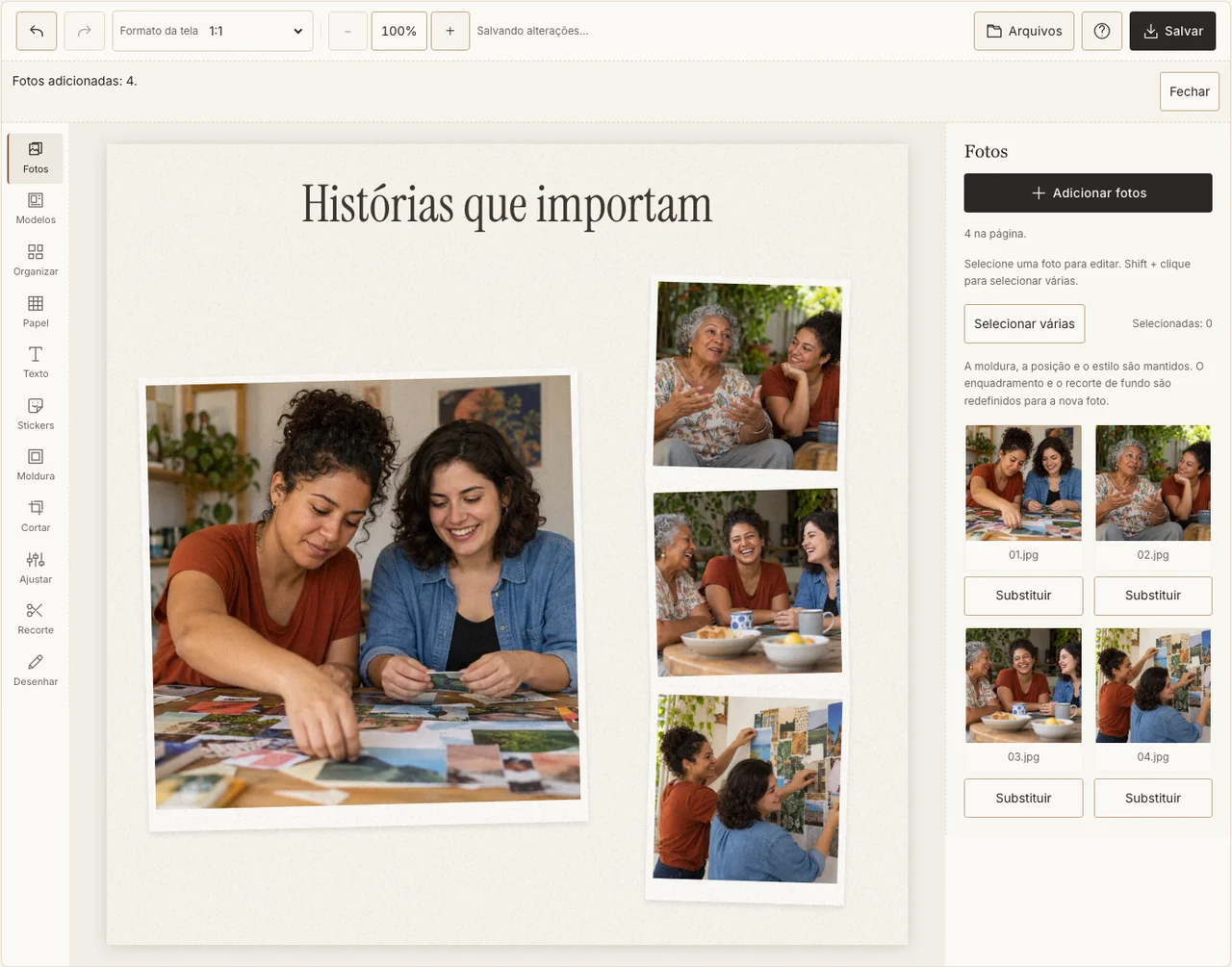
Task: Click the Selecionar várias button
Action: pyautogui.click(x=1024, y=323)
